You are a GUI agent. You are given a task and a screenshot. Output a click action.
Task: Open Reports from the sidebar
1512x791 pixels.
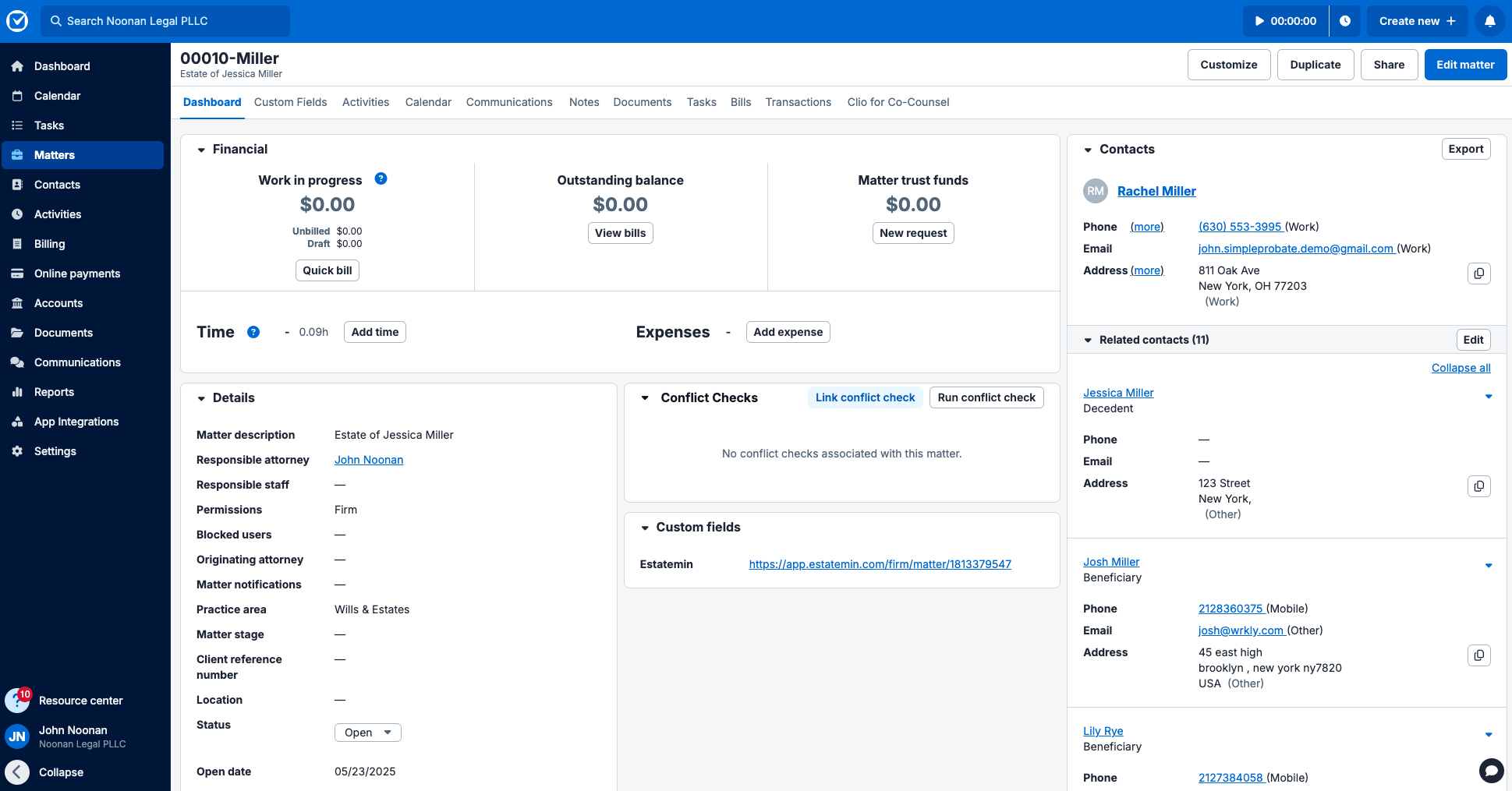point(54,392)
